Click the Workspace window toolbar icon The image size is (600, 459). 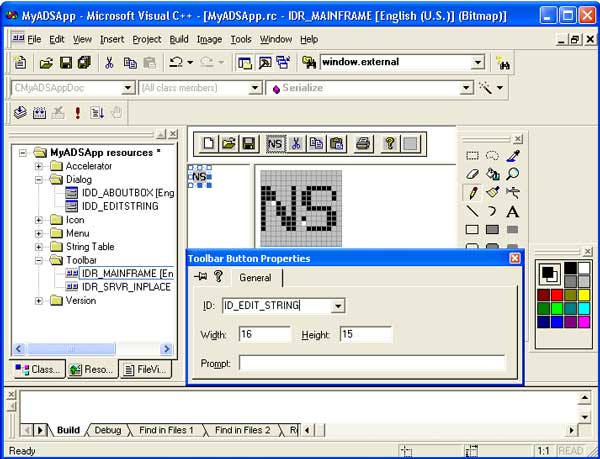pos(245,62)
